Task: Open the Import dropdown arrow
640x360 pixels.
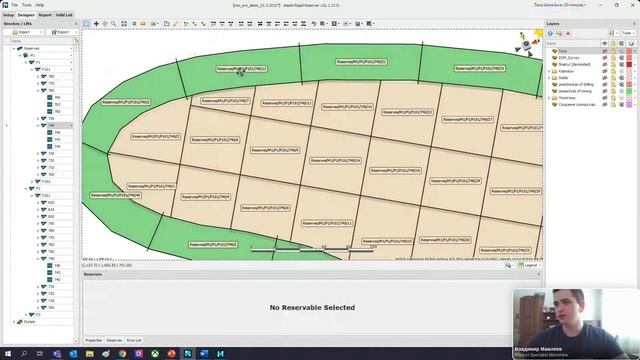Action: coord(41,32)
